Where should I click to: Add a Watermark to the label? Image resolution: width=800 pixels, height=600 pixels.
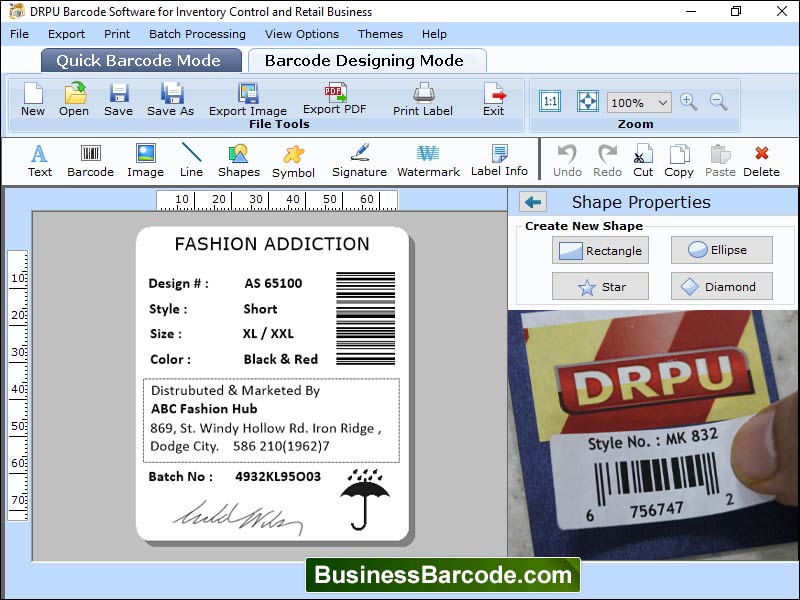click(x=428, y=160)
